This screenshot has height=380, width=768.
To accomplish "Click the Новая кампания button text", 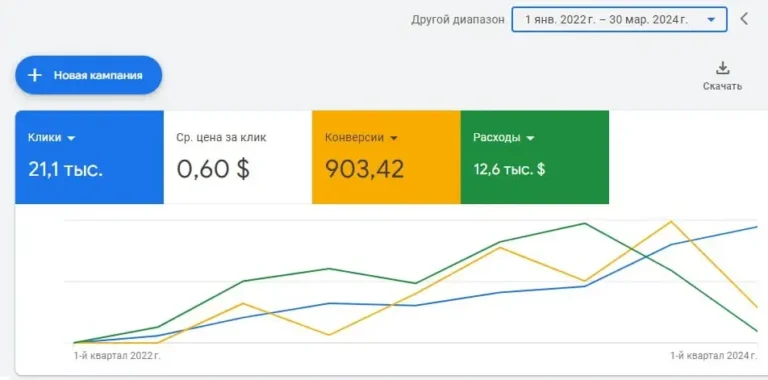I will click(98, 75).
